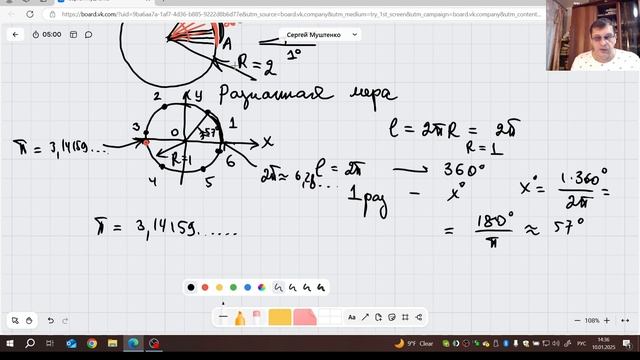This screenshot has height=360, width=640.
Task: Open the templates panel icon
Action: click(73, 35)
